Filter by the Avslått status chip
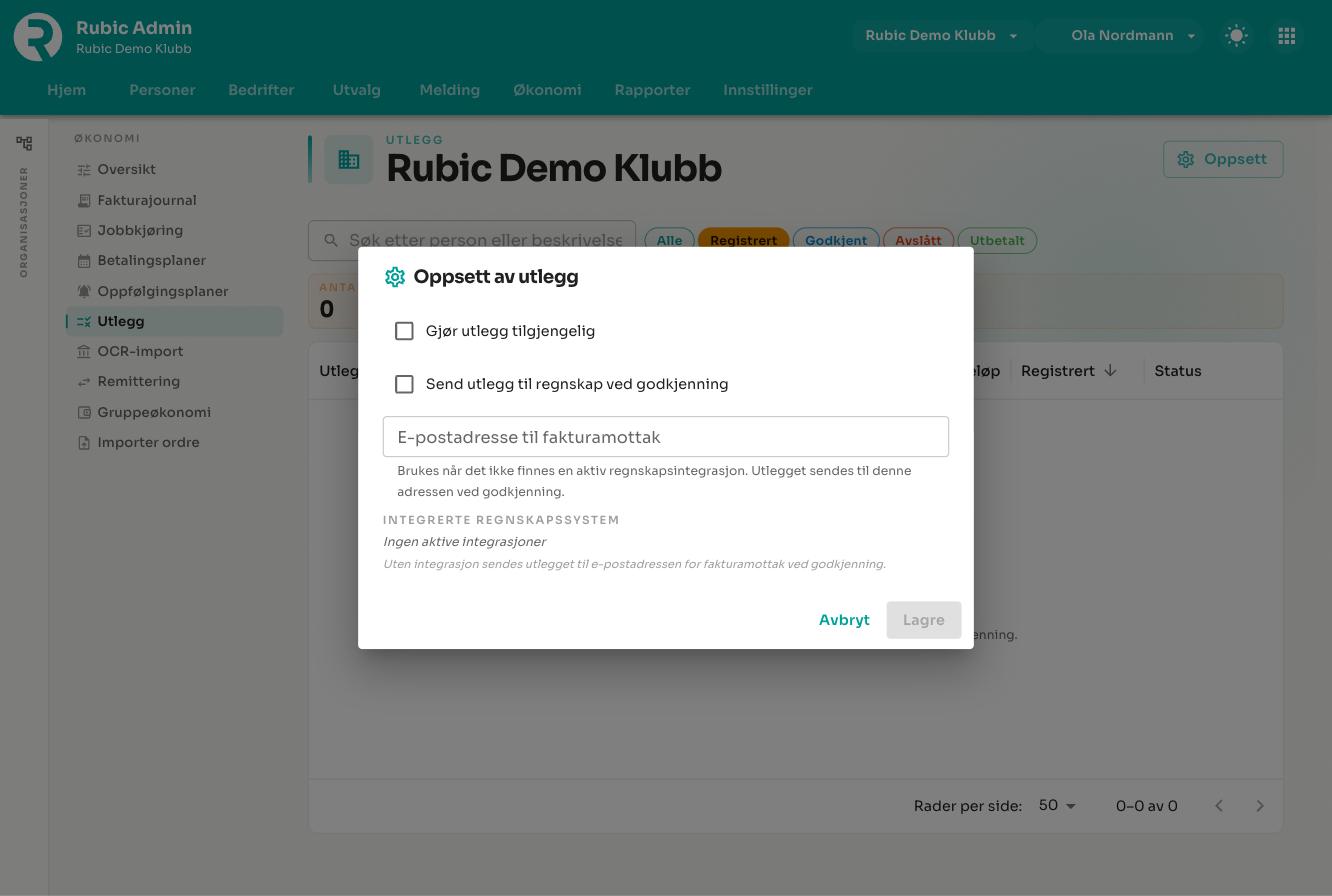This screenshot has width=1332, height=896. (x=918, y=240)
